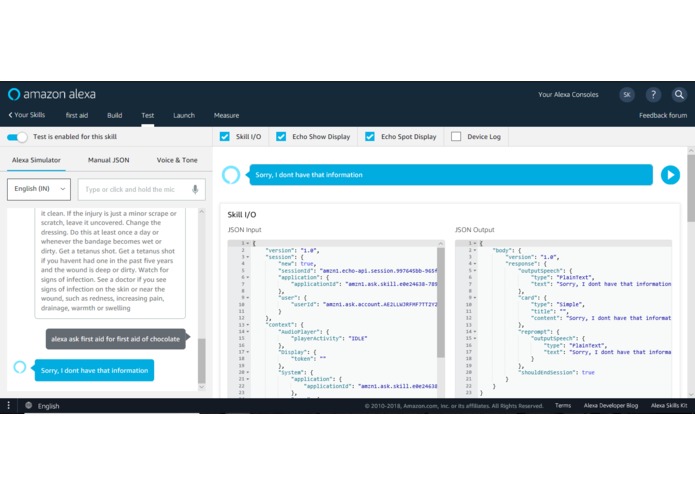Viewport: 695px width, 494px height.
Task: Go back via Your Skills chevron
Action: (27, 115)
